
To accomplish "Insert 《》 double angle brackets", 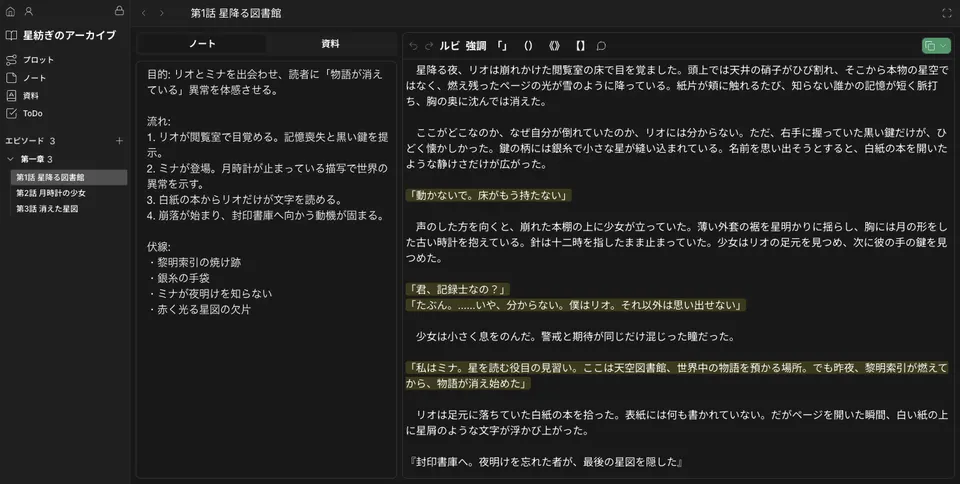I will pos(555,46).
